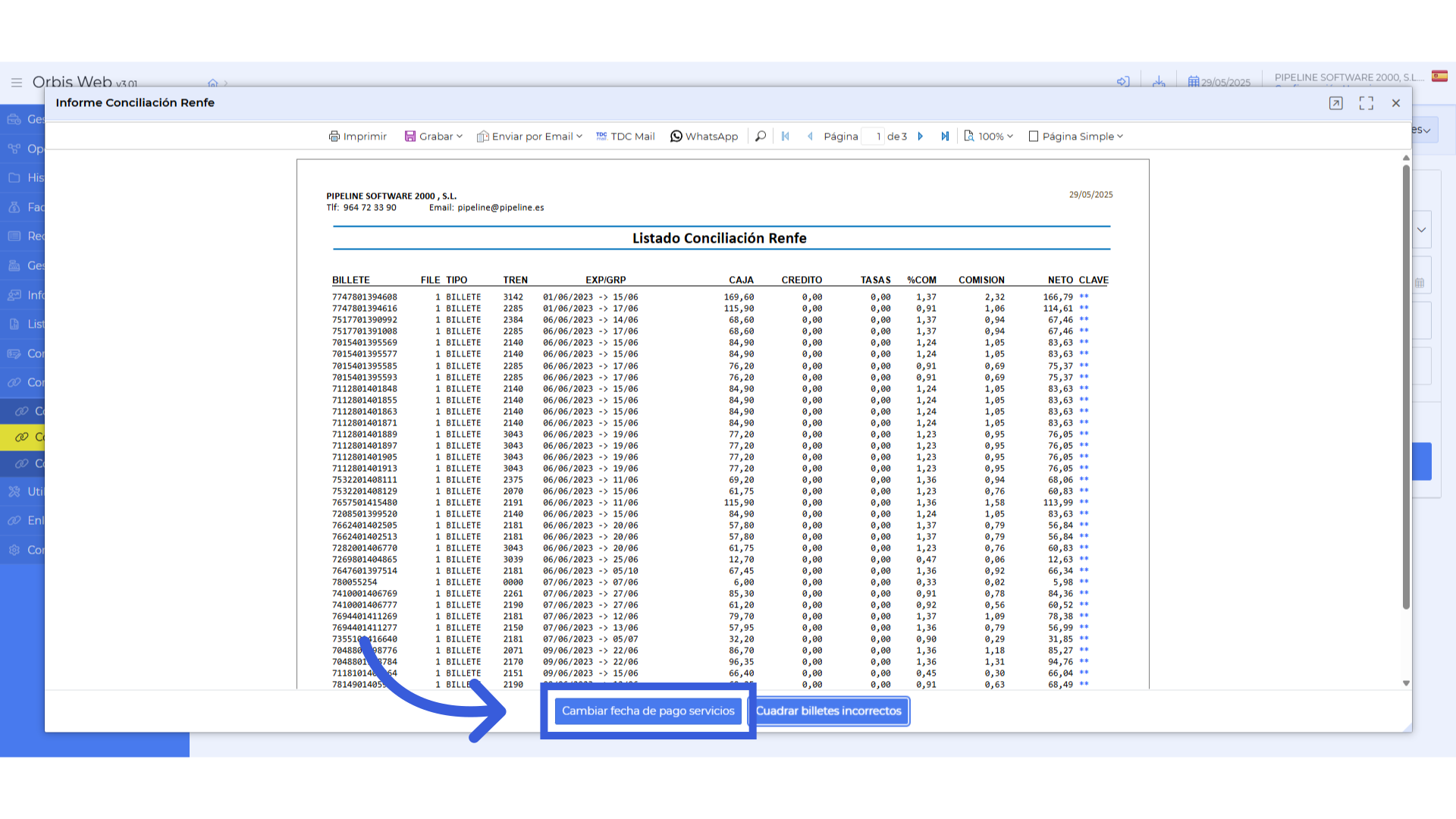The height and width of the screenshot is (819, 1456).
Task: Open the His sidebar menu item
Action: click(x=24, y=177)
